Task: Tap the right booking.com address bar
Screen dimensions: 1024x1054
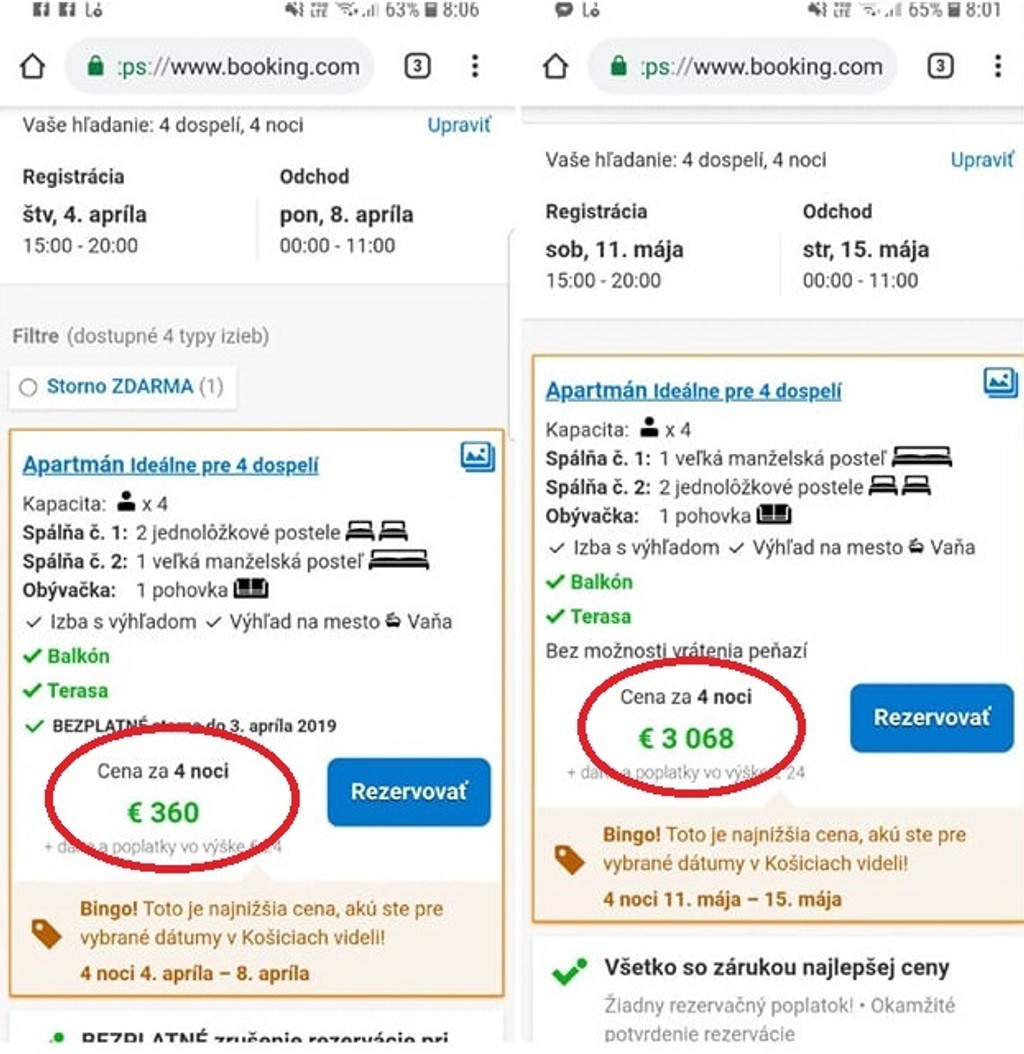Action: (x=763, y=67)
